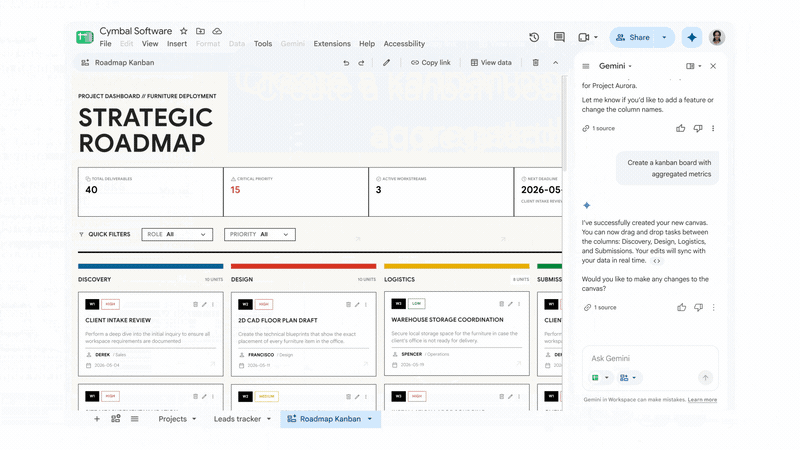Viewport: 800px width, 450px height.
Task: Click the Share button
Action: tap(633, 37)
